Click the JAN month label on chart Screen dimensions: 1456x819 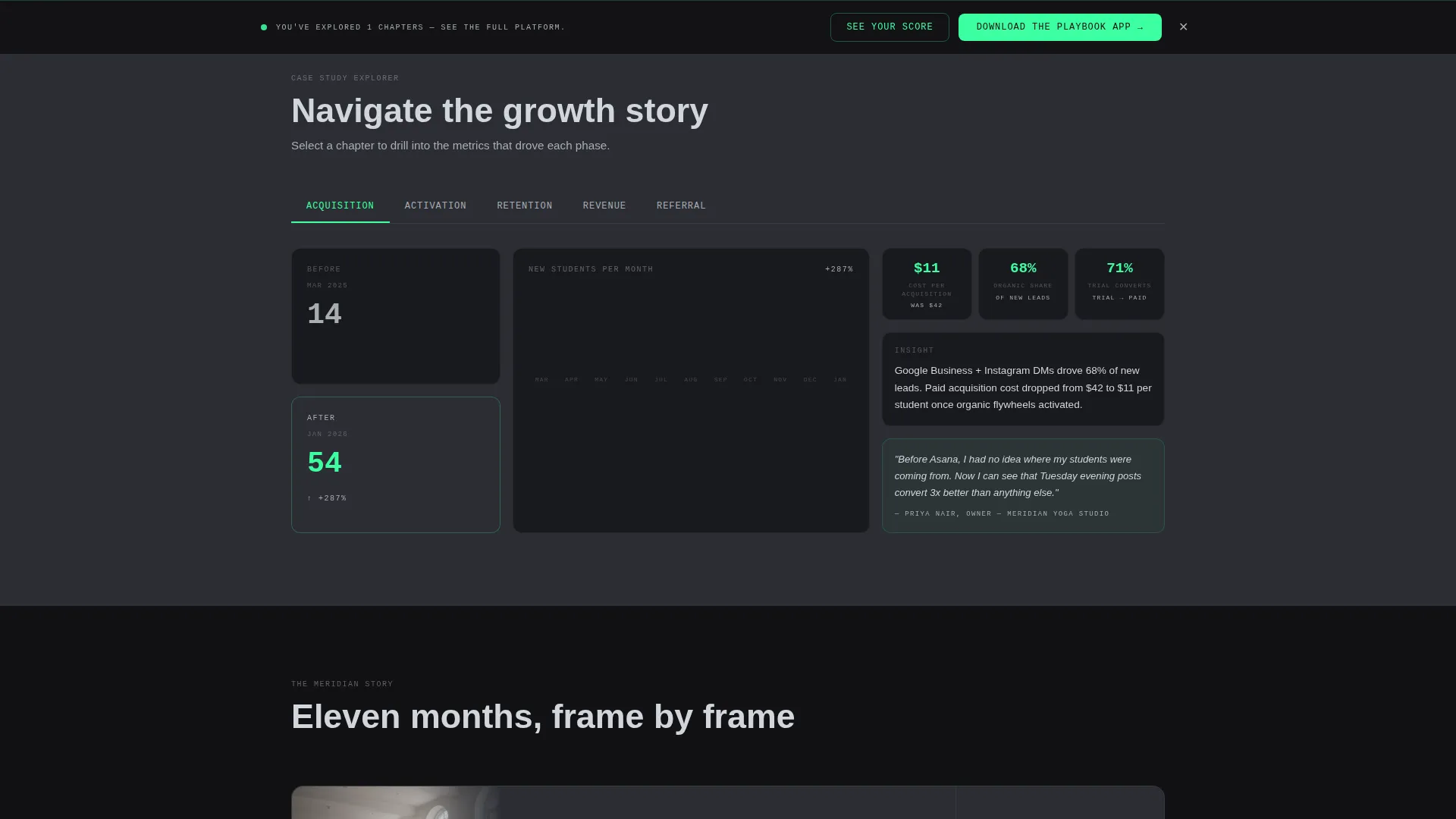coord(840,380)
